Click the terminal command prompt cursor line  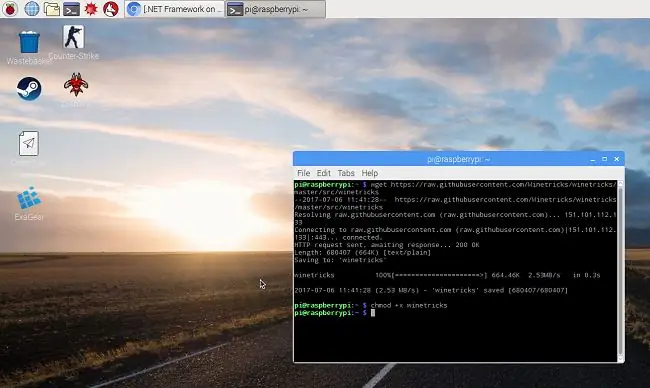455,313
